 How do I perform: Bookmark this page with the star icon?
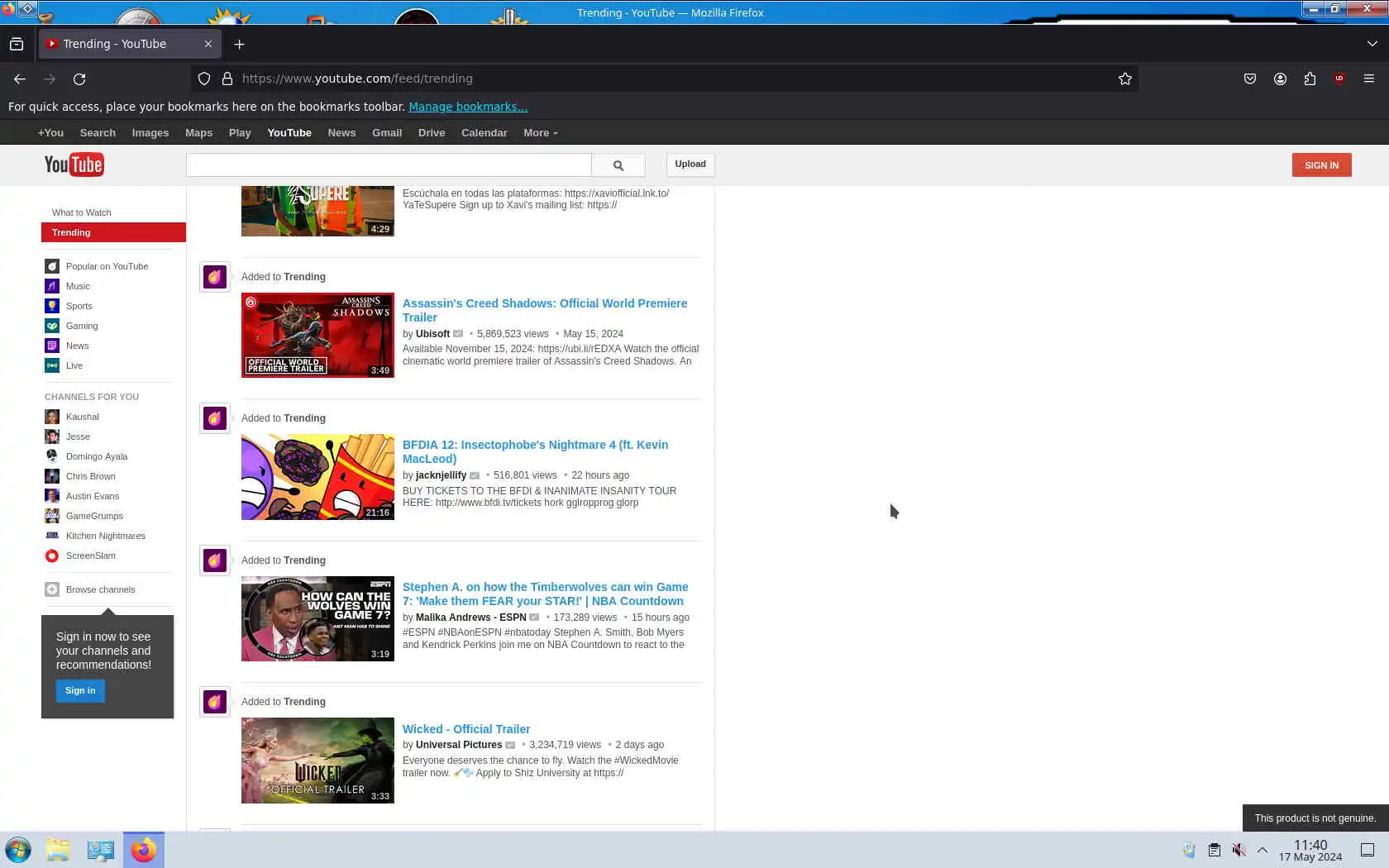click(1125, 79)
